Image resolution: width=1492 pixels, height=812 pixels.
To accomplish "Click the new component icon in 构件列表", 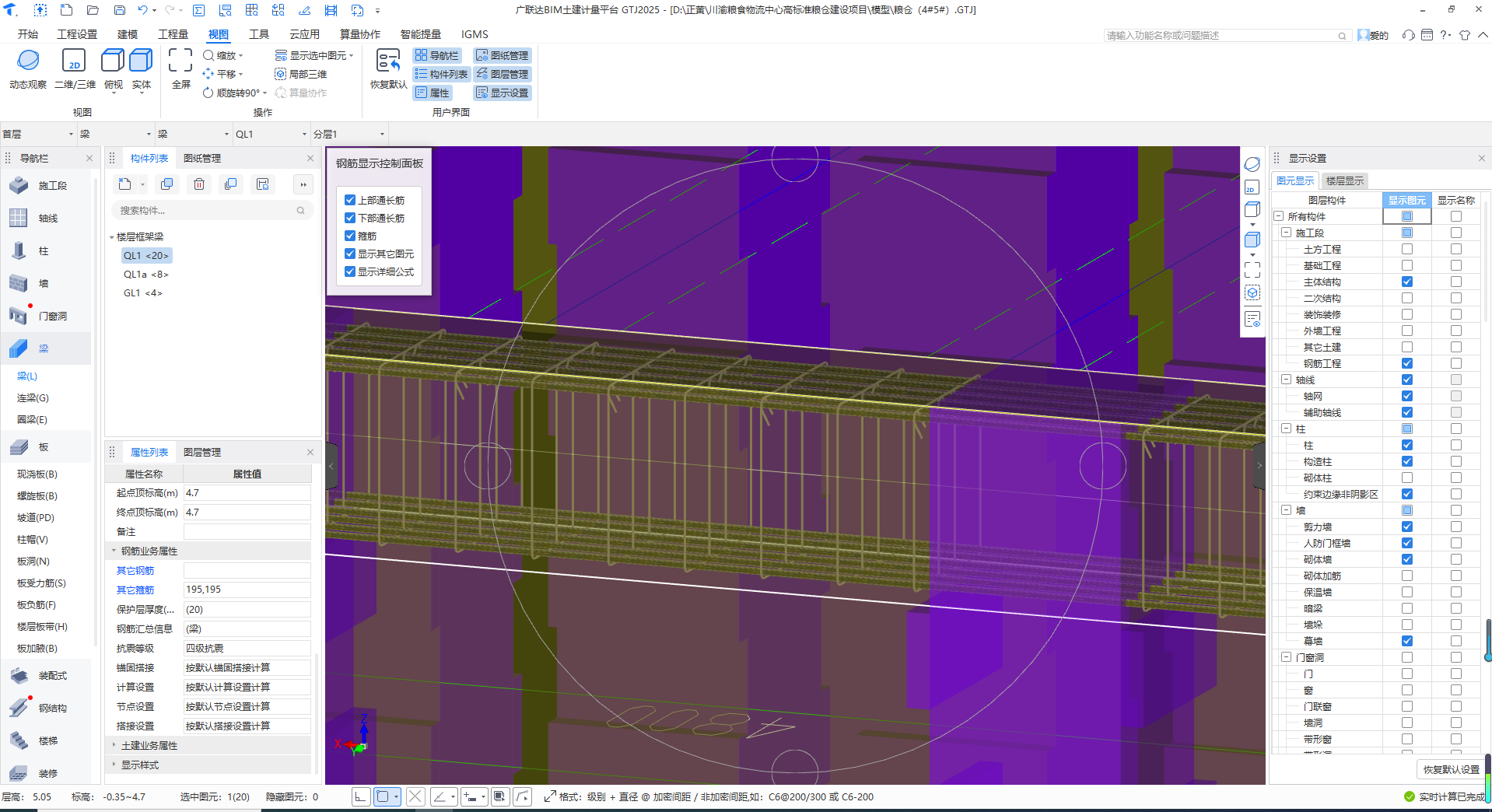I will 125,184.
